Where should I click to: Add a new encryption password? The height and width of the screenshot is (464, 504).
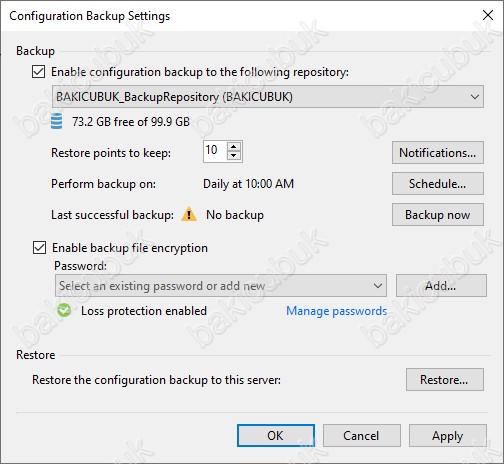(441, 286)
